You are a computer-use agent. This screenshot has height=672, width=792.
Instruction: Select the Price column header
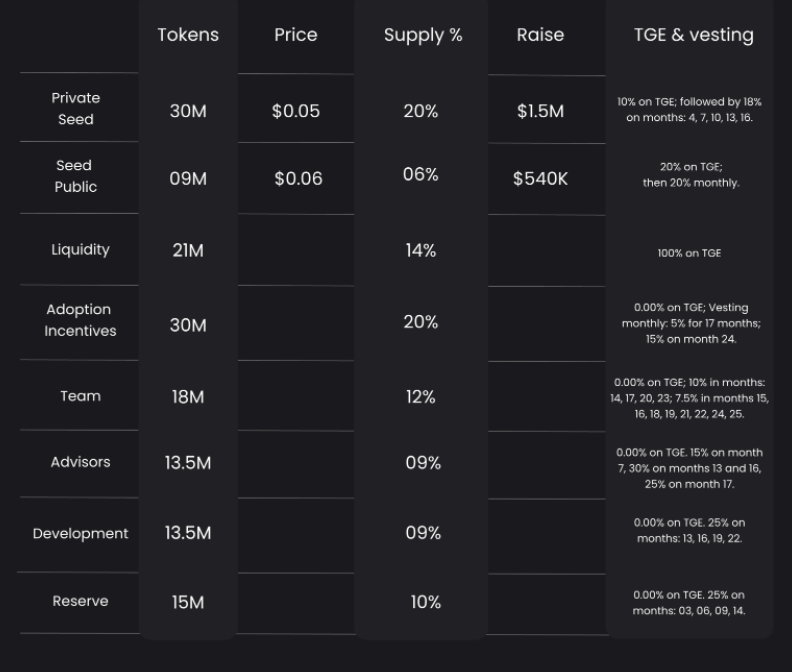pos(296,35)
